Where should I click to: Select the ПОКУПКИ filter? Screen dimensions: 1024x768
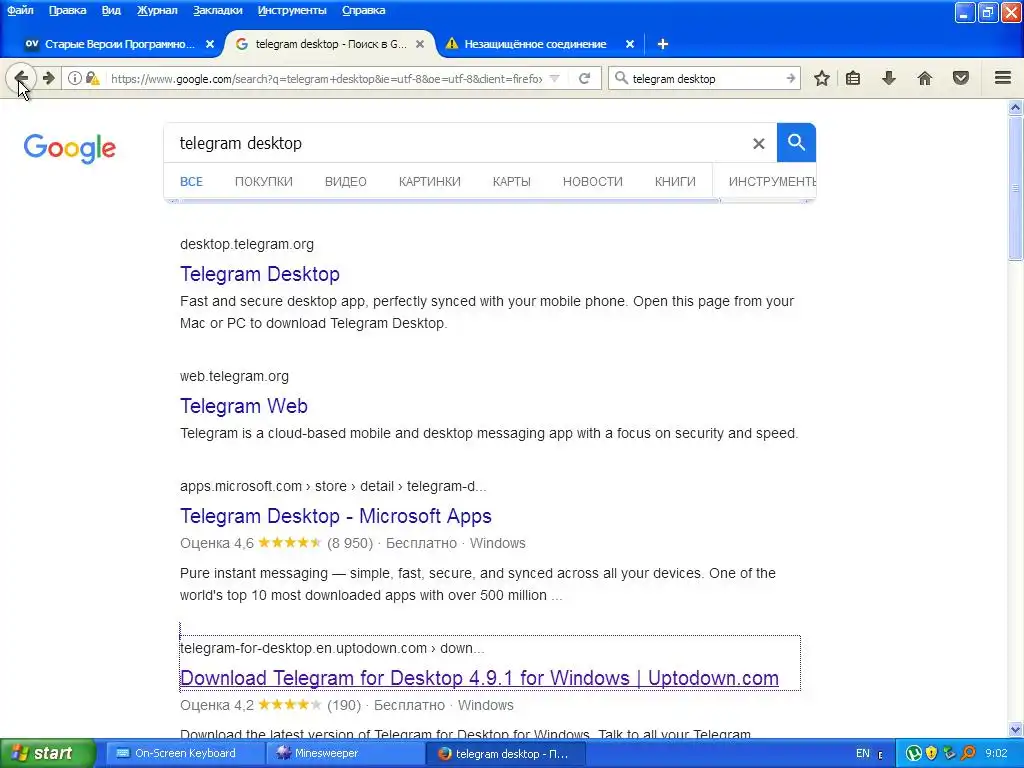click(x=264, y=182)
